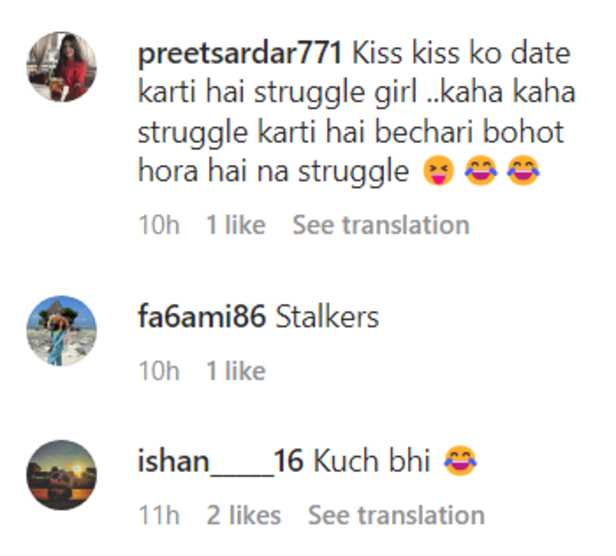The image size is (616, 556).
Task: Translate the Kuch bhi comment
Action: 395,516
